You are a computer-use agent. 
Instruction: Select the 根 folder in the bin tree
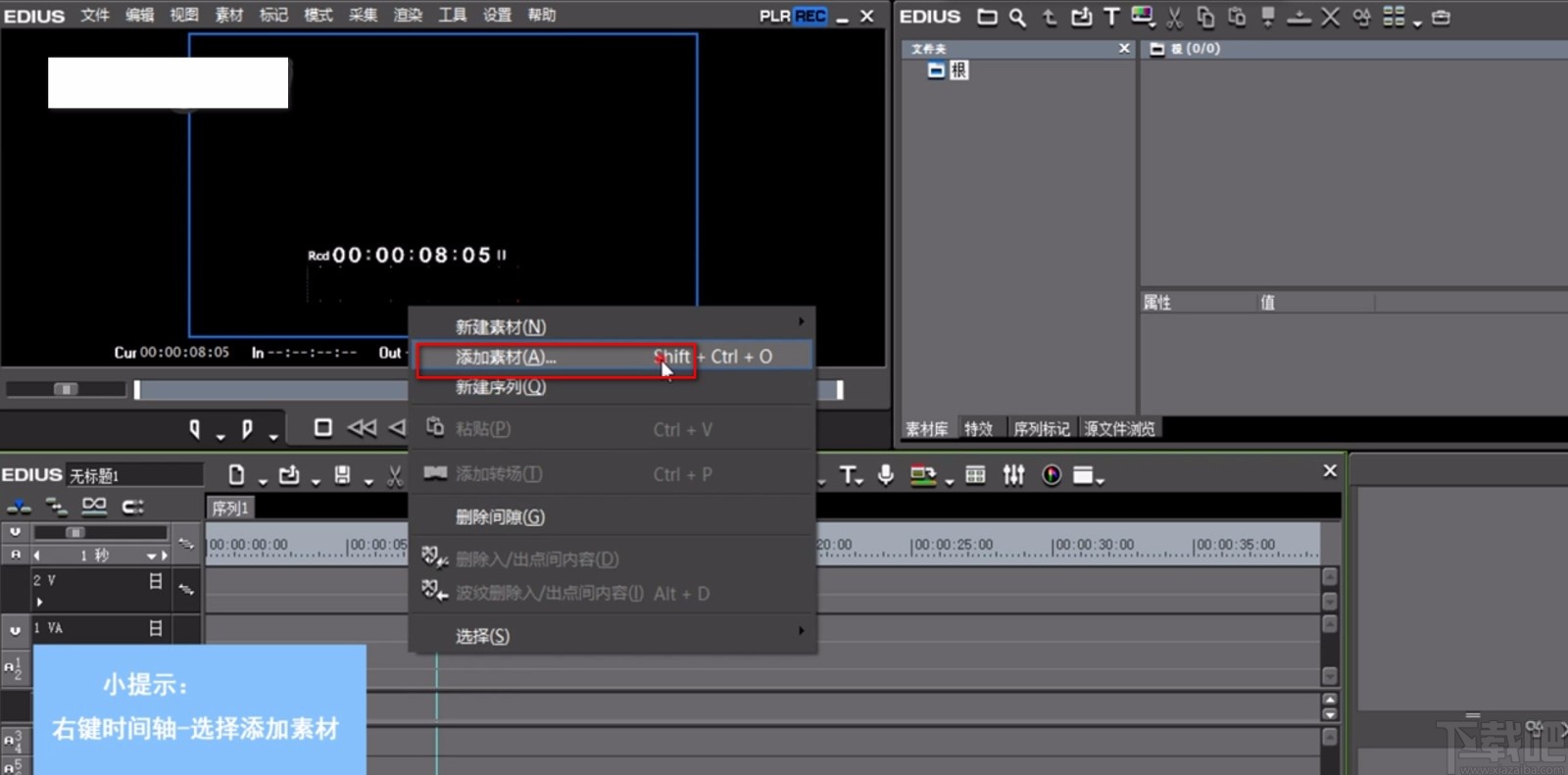(x=957, y=71)
